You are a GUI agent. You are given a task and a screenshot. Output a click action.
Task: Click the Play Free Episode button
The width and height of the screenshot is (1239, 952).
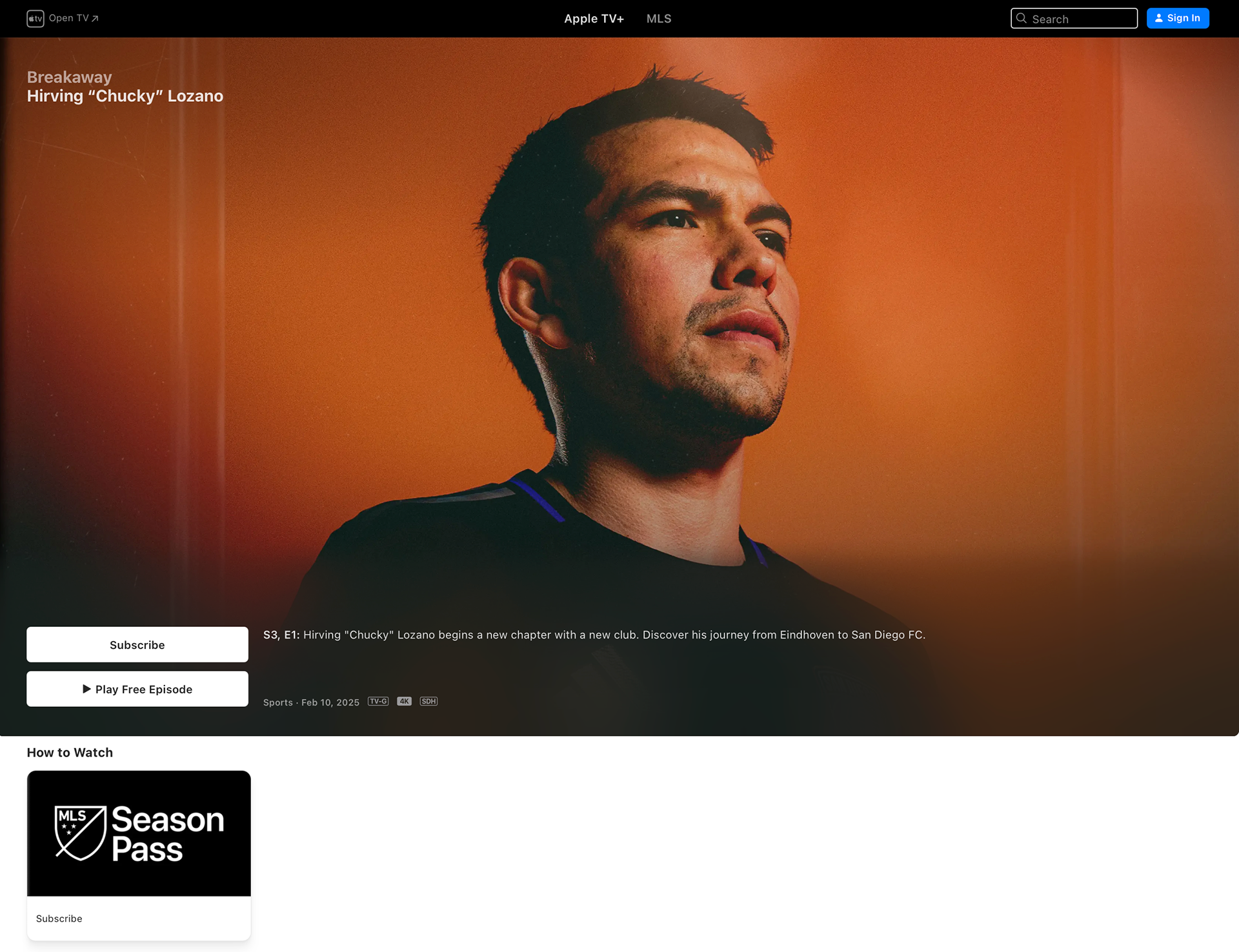(137, 689)
